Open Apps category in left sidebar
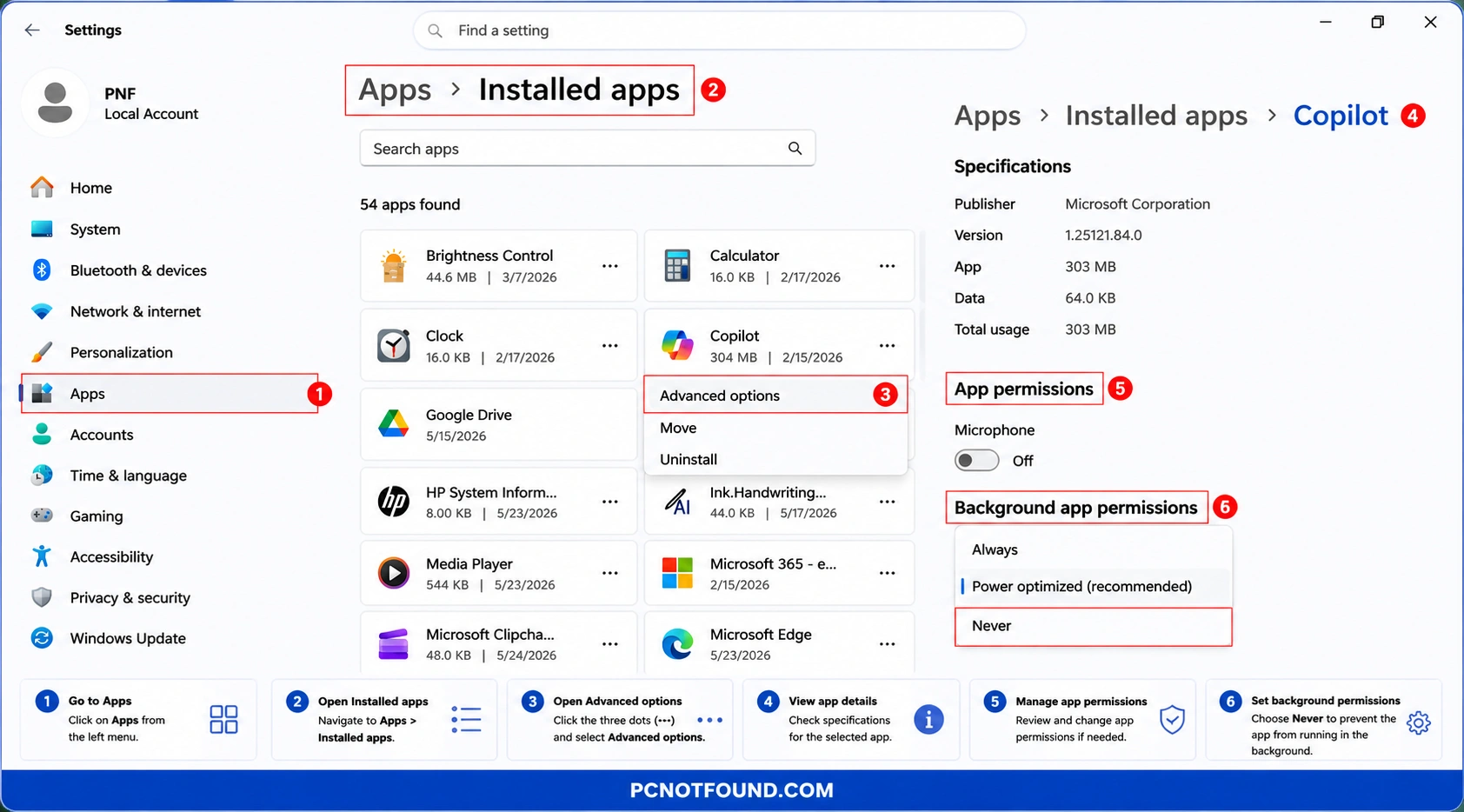1464x812 pixels. 170,394
